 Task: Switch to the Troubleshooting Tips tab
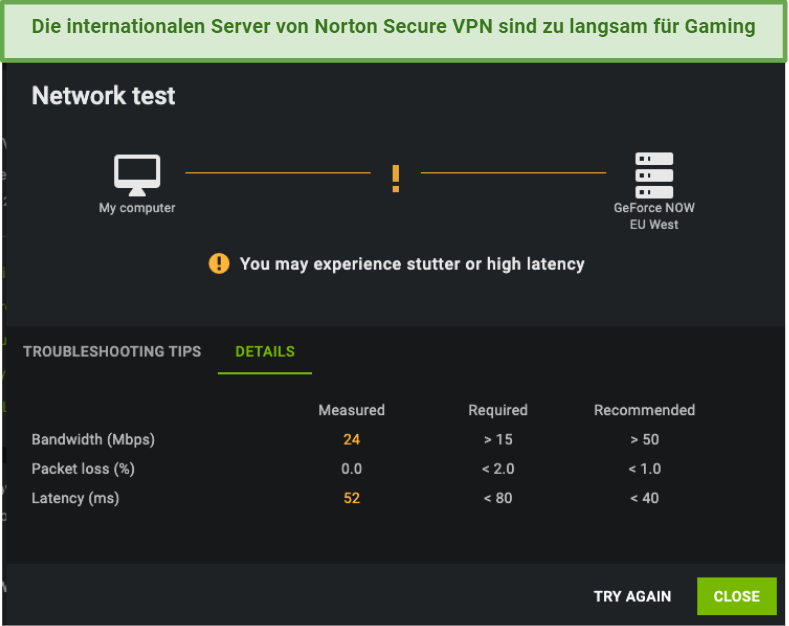112,351
